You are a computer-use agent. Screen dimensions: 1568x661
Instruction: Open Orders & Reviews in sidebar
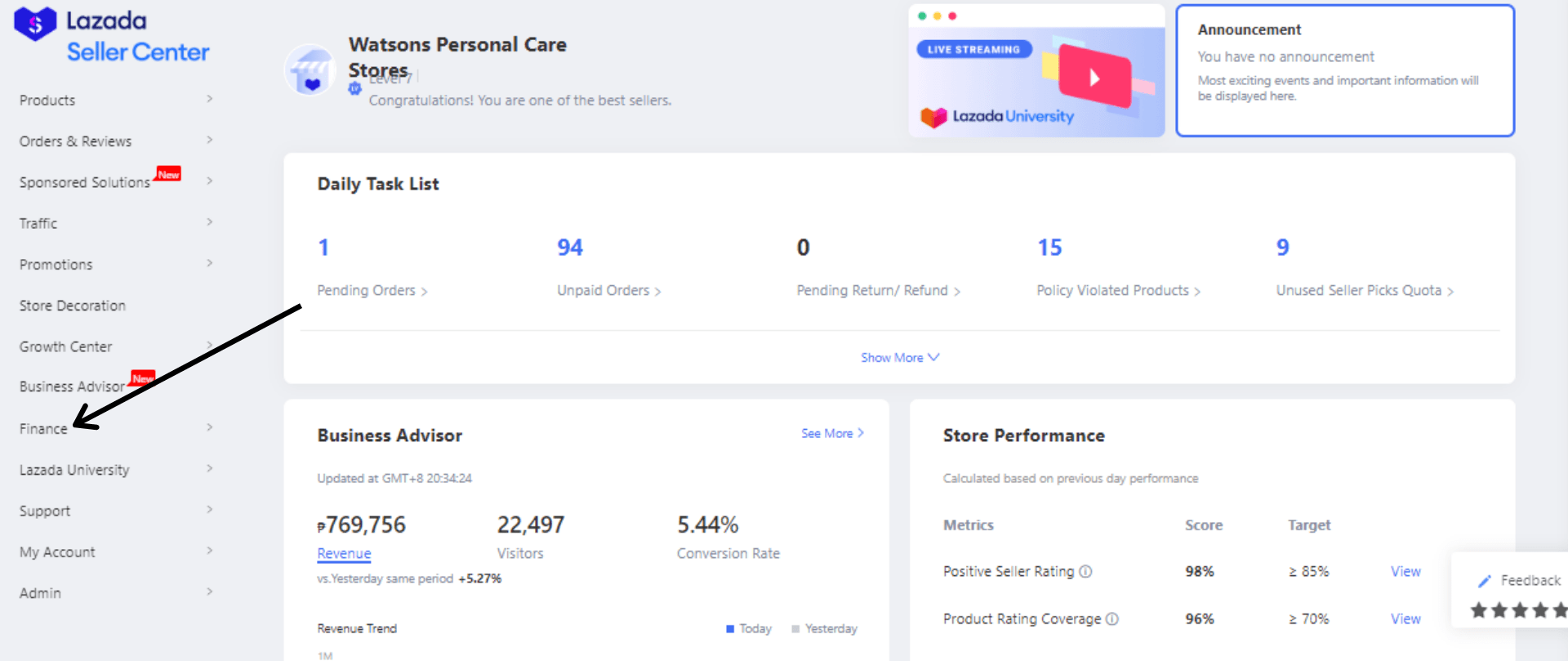point(75,141)
